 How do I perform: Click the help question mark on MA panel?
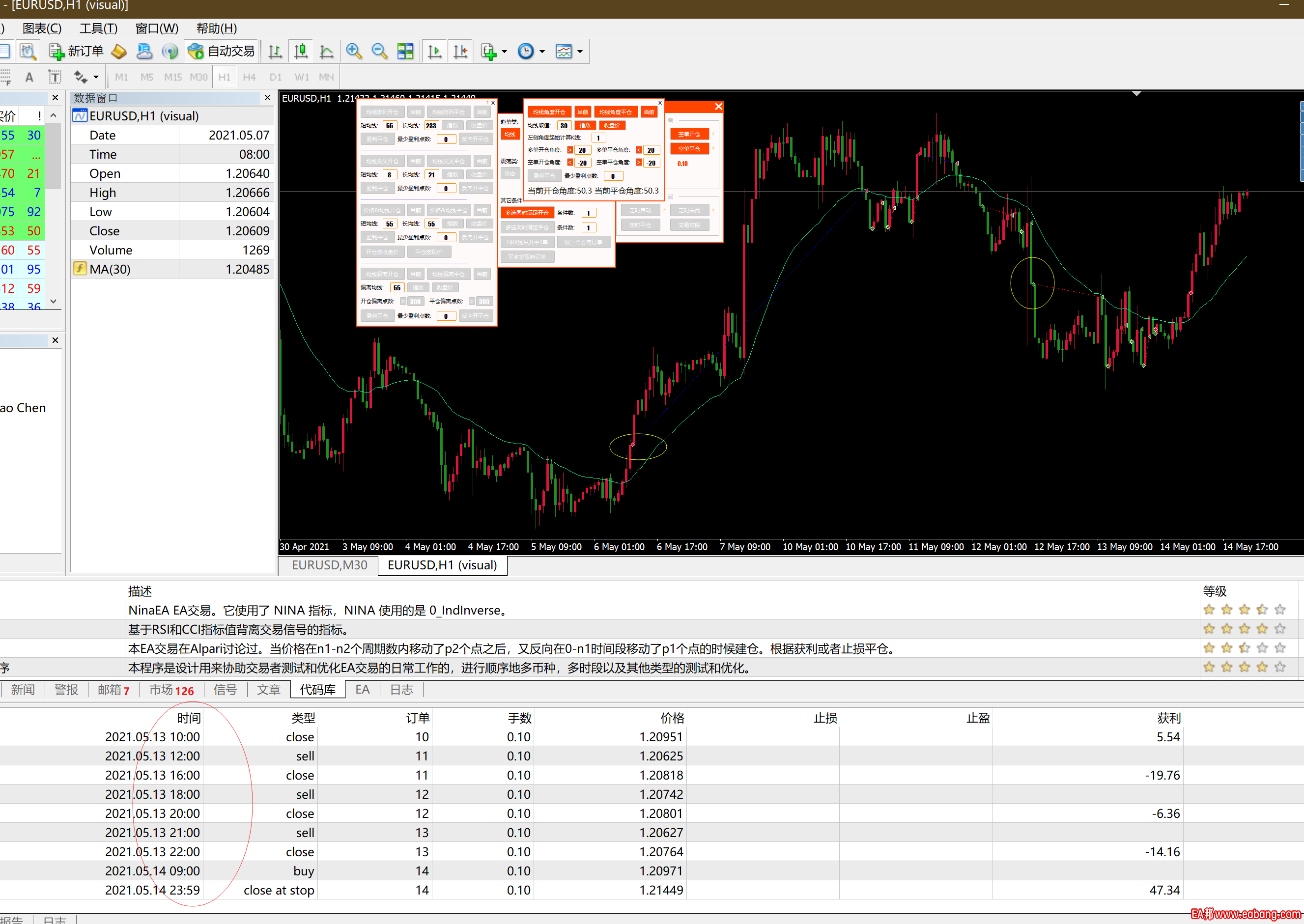(487, 103)
